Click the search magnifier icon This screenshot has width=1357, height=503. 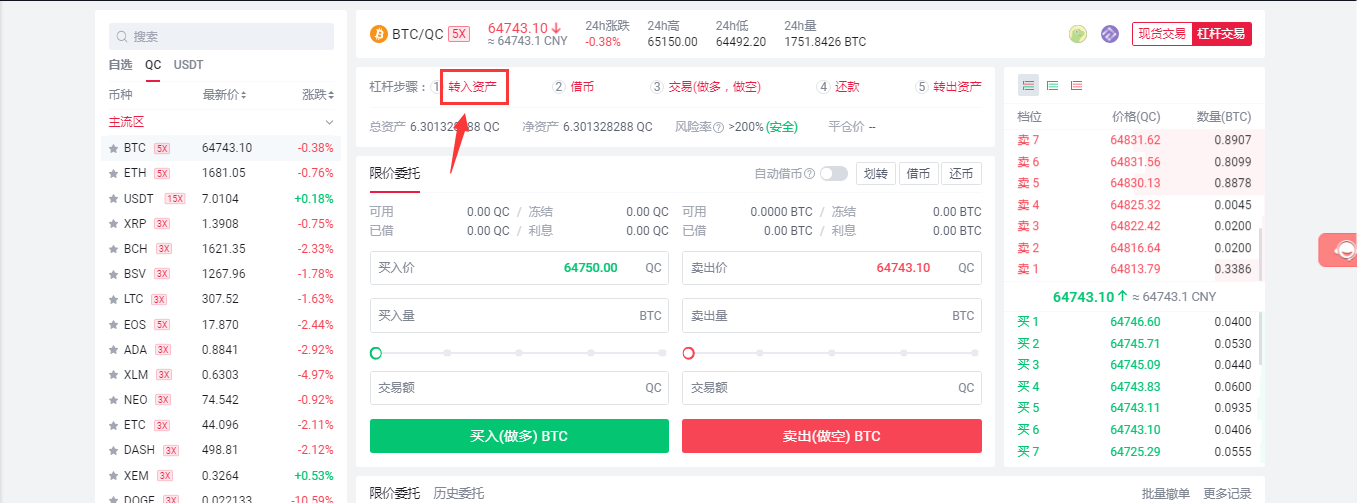click(x=122, y=36)
